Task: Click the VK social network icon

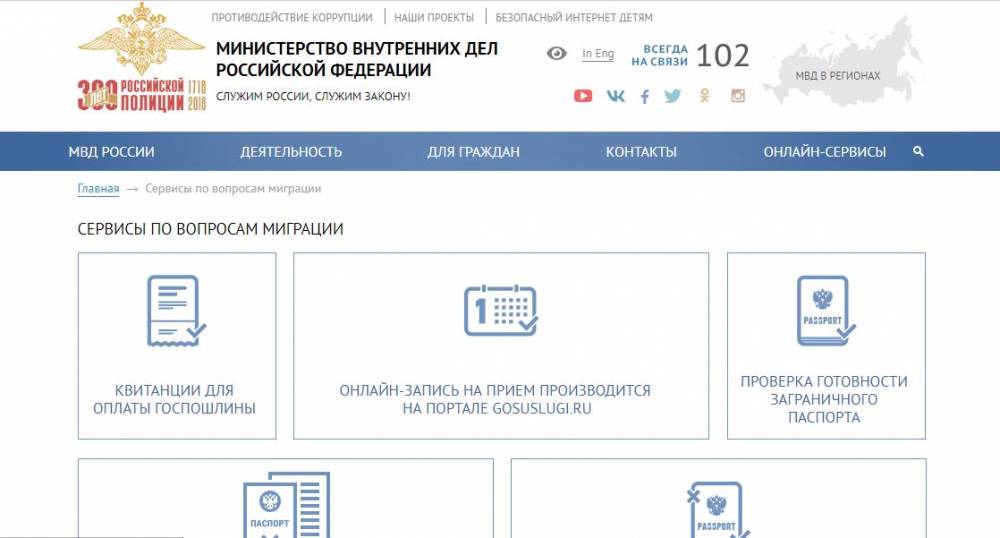Action: tap(615, 96)
